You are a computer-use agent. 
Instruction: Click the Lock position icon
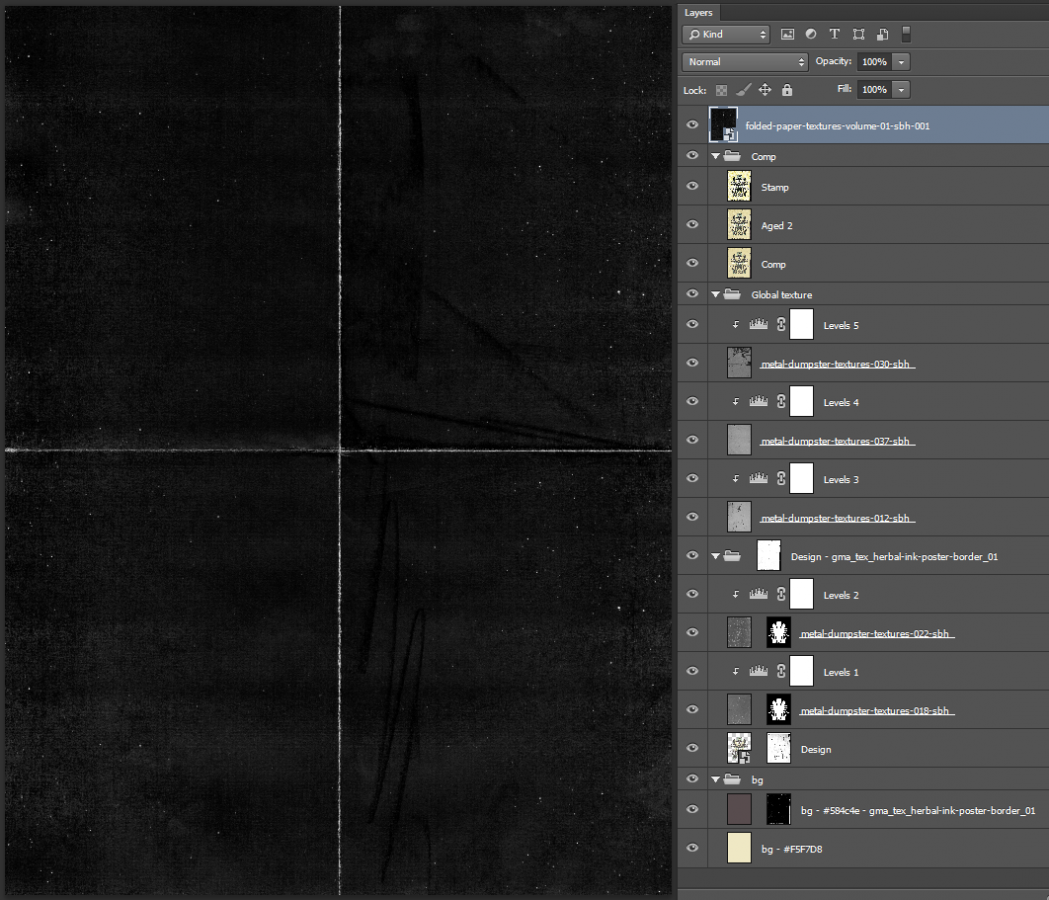[x=764, y=89]
